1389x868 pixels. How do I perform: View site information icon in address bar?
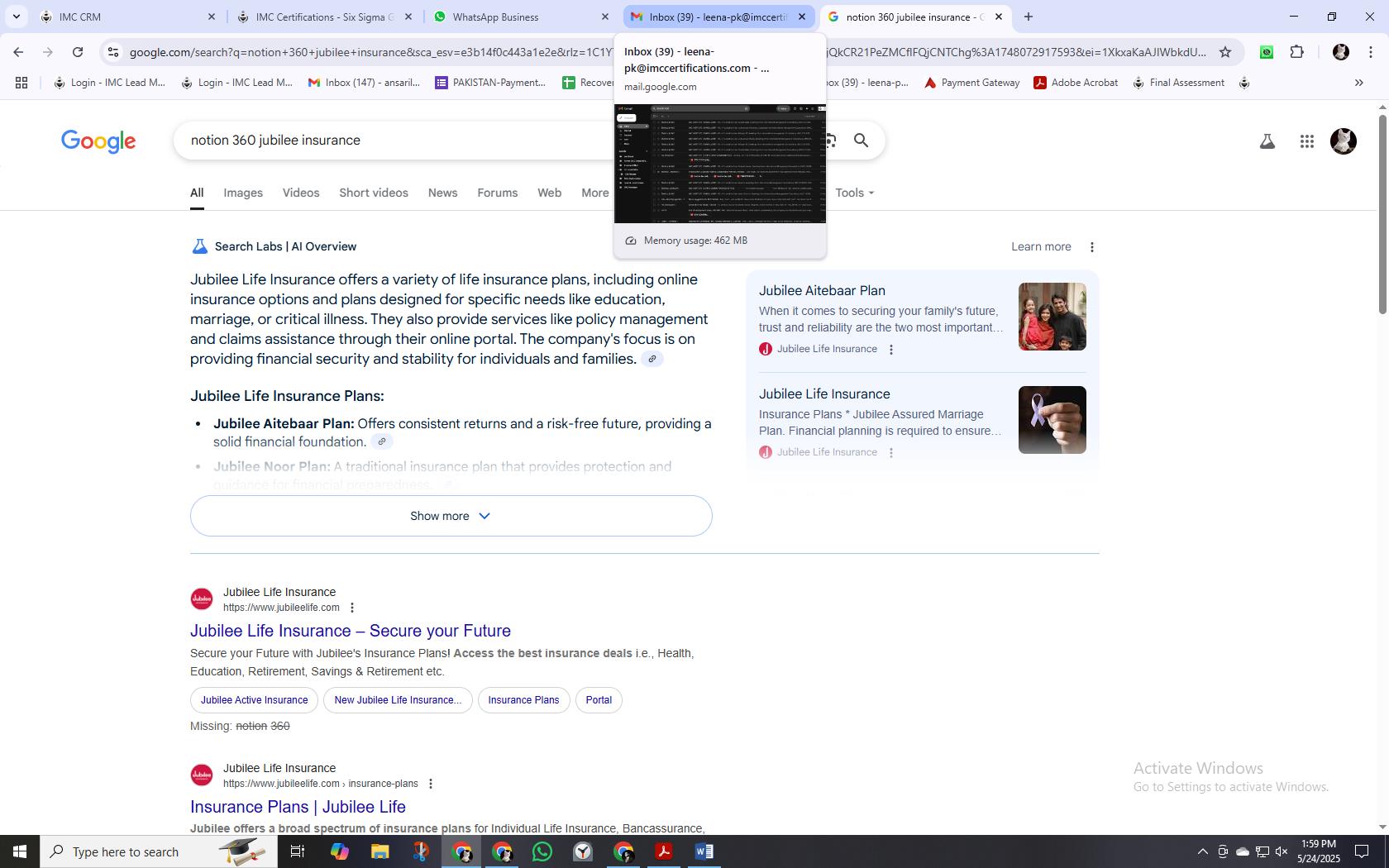(x=113, y=52)
